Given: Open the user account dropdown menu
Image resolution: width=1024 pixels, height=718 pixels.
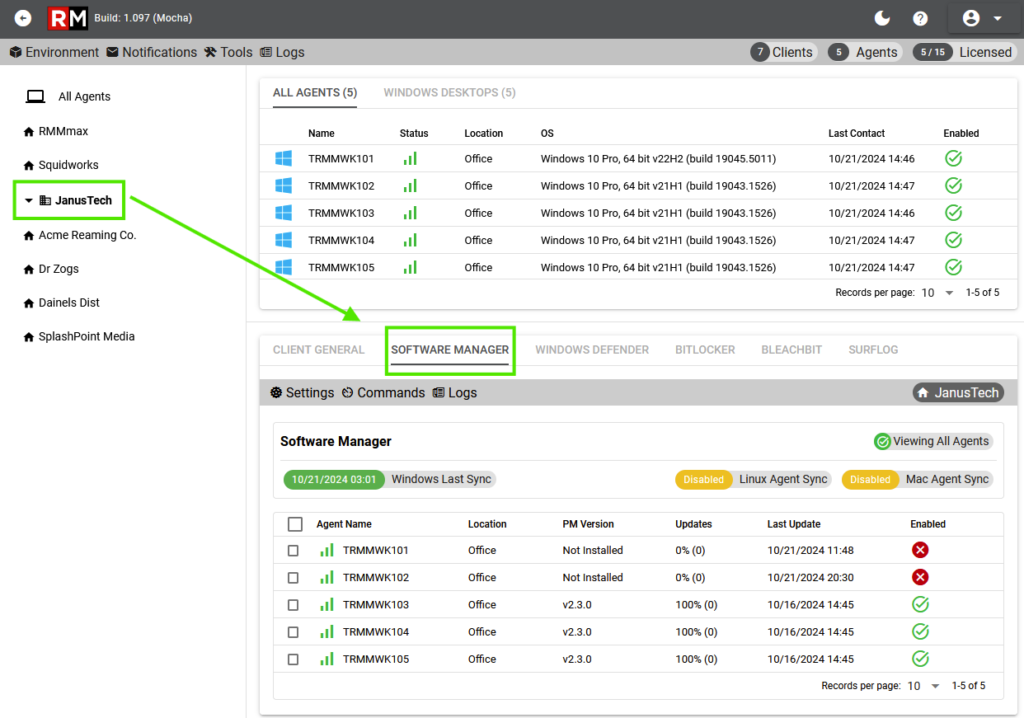Looking at the screenshot, I should [982, 18].
